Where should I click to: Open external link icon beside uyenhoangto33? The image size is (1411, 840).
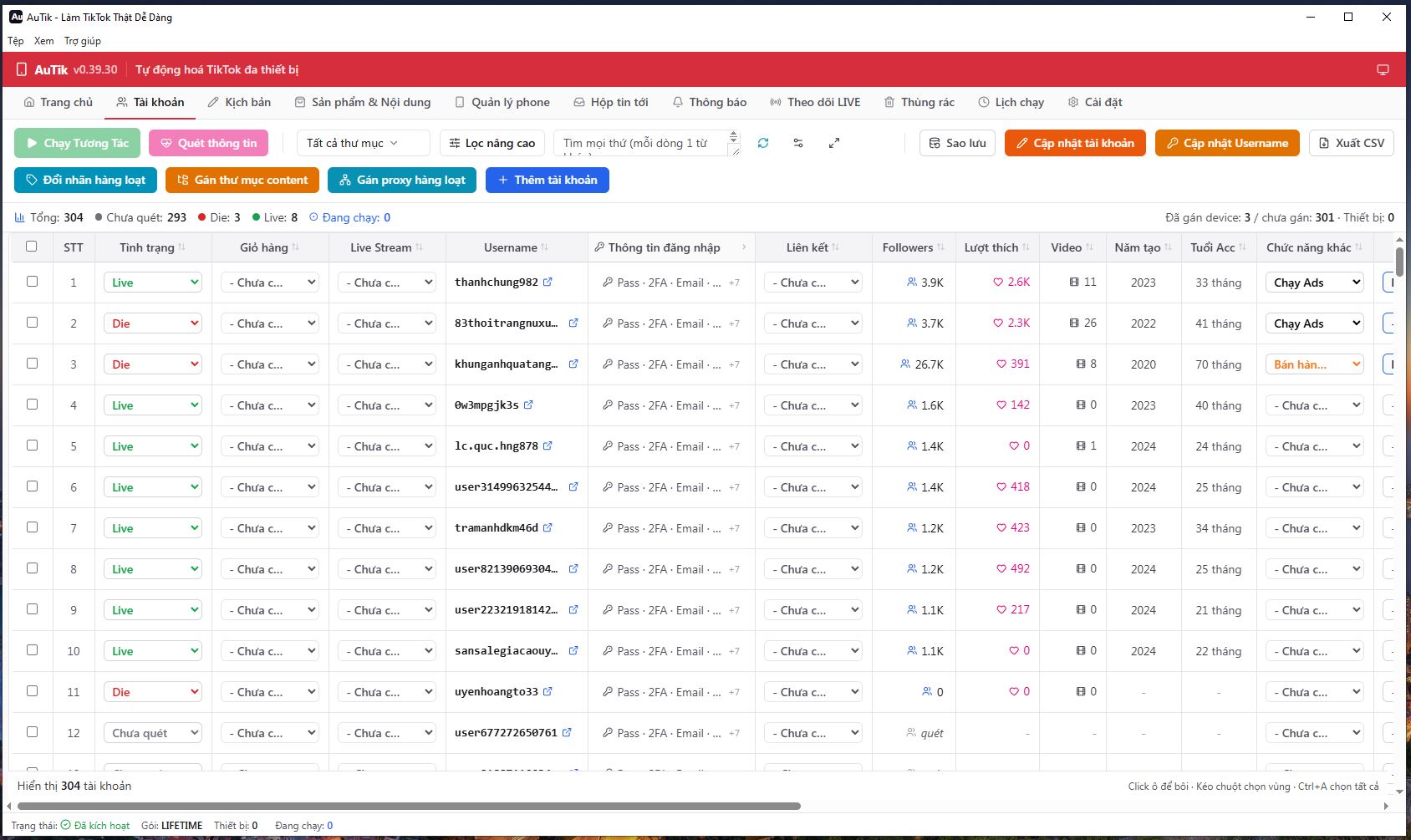[x=548, y=691]
